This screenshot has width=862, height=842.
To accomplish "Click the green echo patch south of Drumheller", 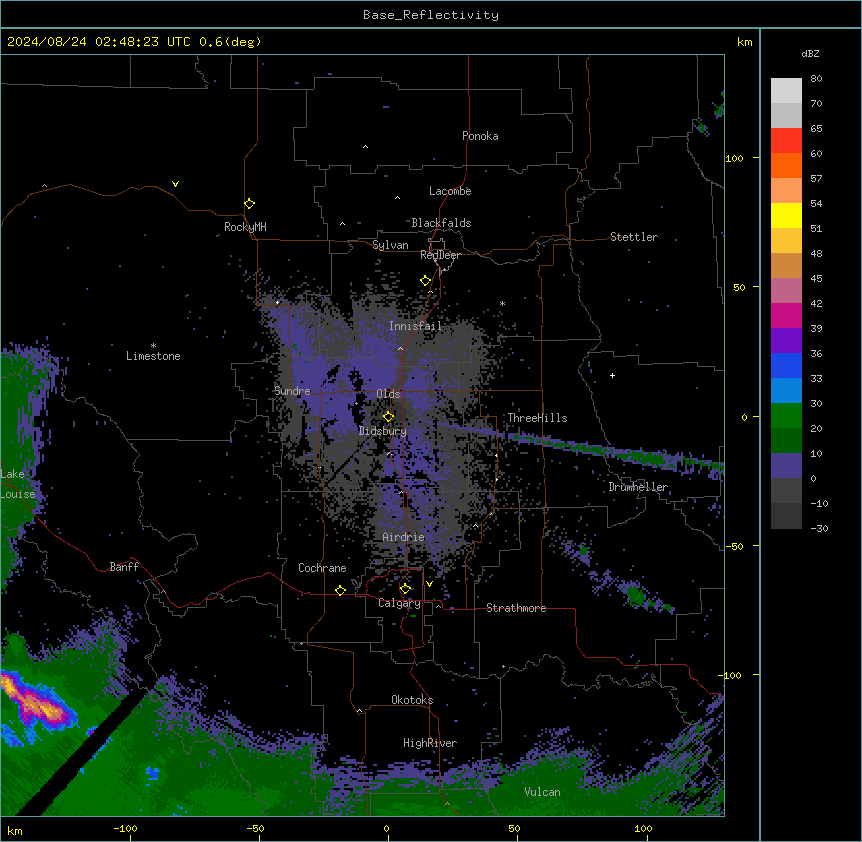I will tap(636, 595).
